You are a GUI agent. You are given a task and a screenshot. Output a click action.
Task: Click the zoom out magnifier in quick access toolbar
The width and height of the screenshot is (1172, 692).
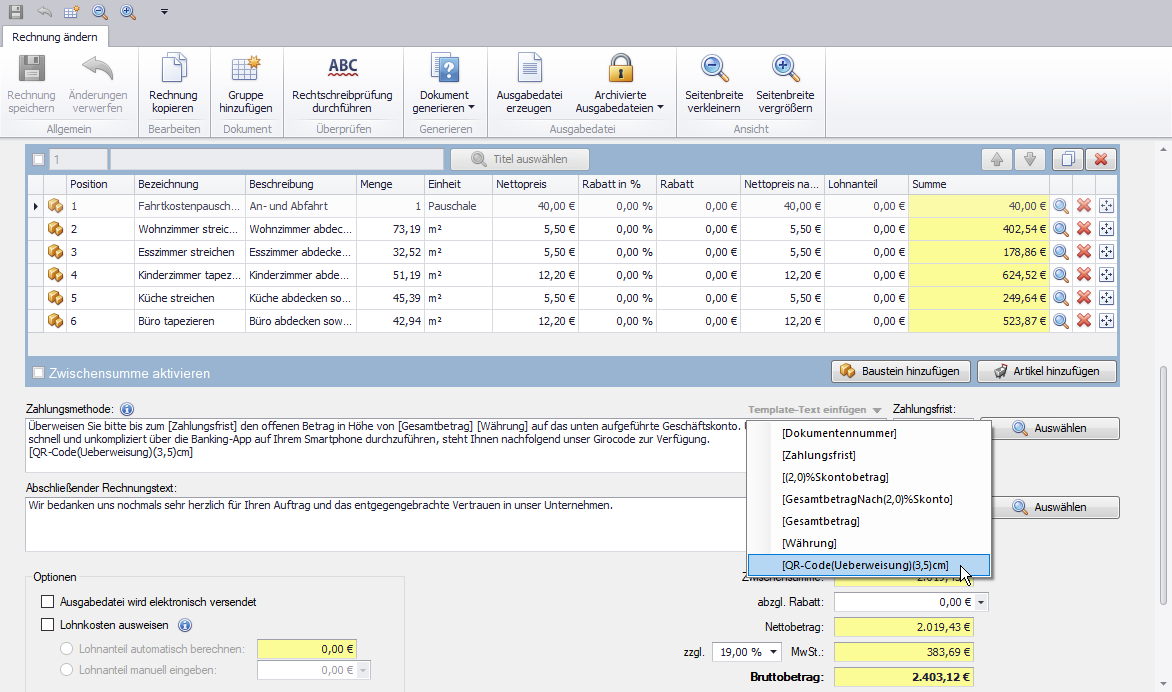click(99, 12)
